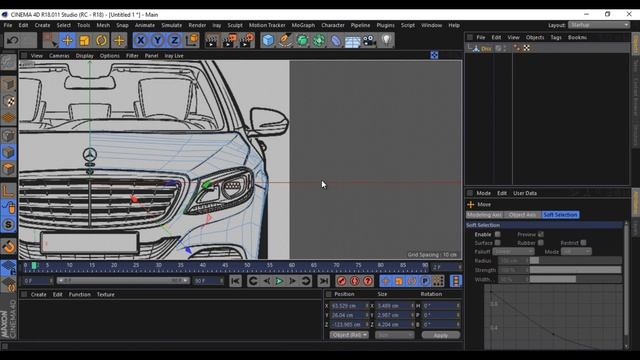Open Edit Render Settings icon

coord(247,40)
